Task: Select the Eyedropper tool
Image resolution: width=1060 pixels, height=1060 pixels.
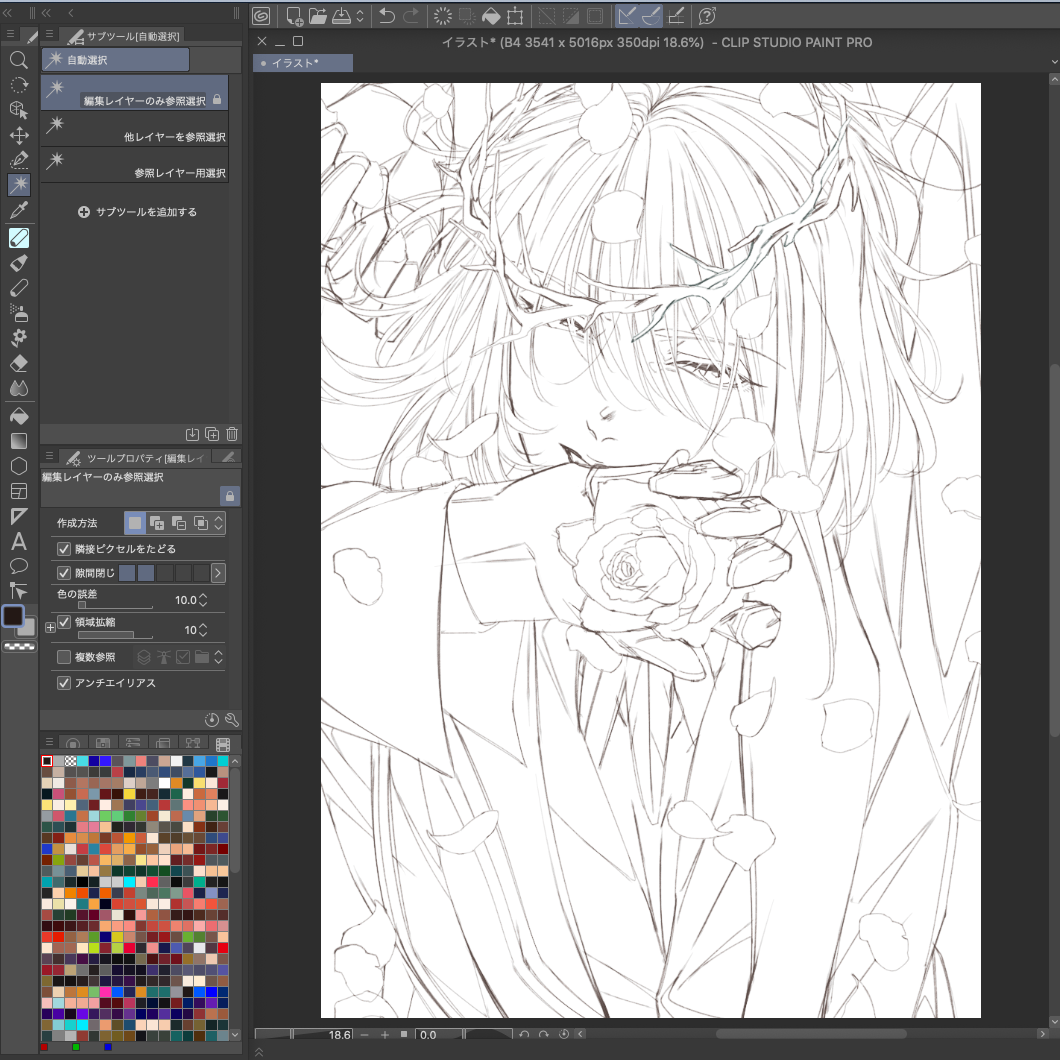Action: 18,210
